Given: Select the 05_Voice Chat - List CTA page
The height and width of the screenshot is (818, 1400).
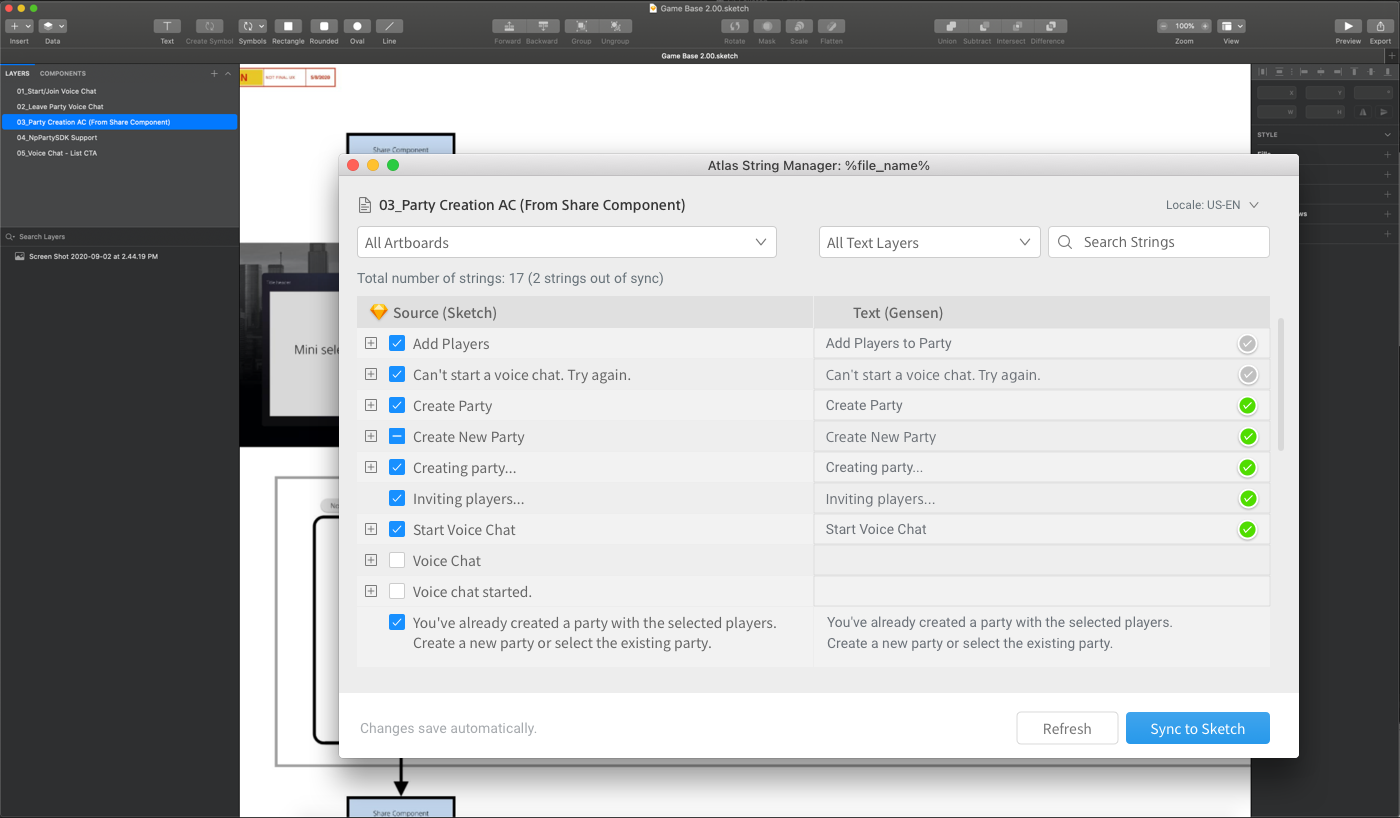Looking at the screenshot, I should 119,153.
